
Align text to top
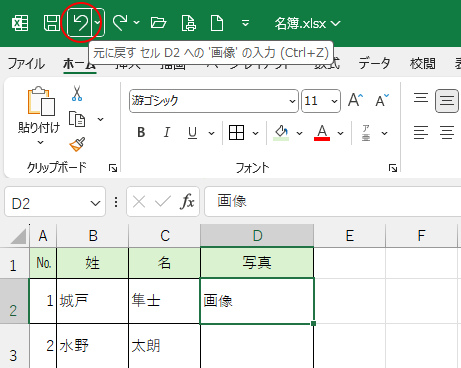point(421,99)
